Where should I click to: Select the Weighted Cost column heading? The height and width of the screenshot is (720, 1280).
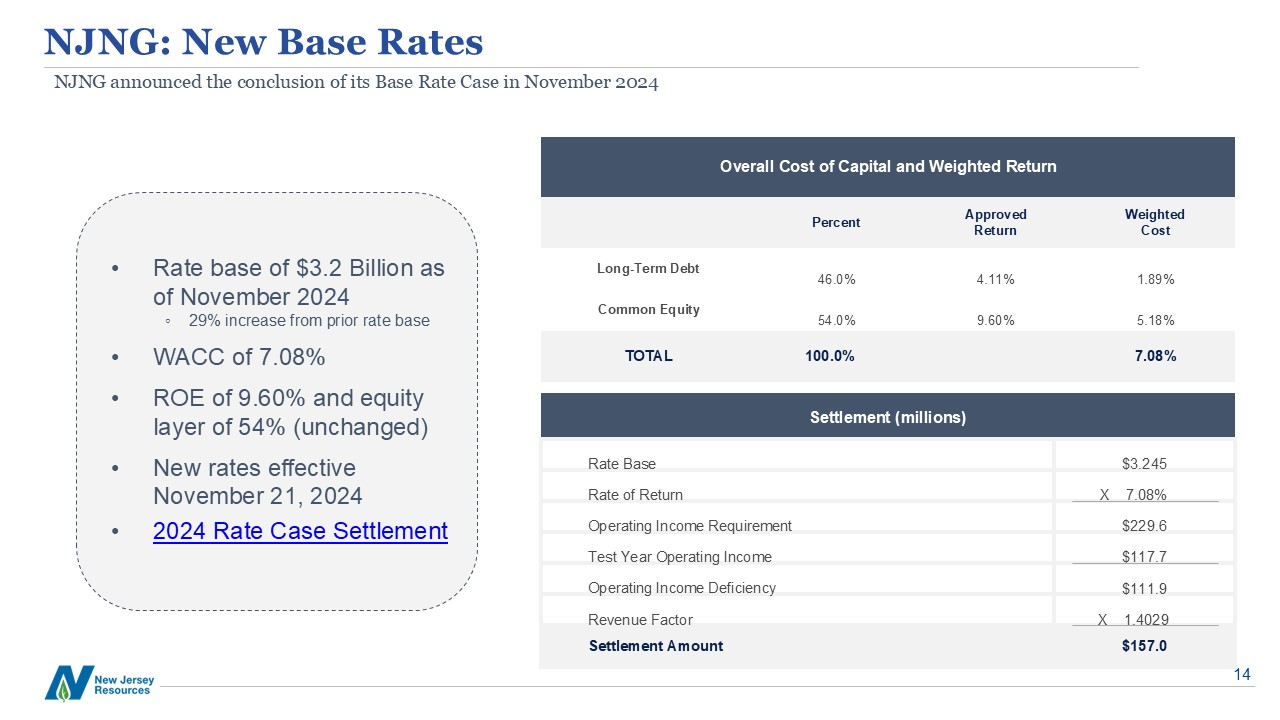[1154, 222]
